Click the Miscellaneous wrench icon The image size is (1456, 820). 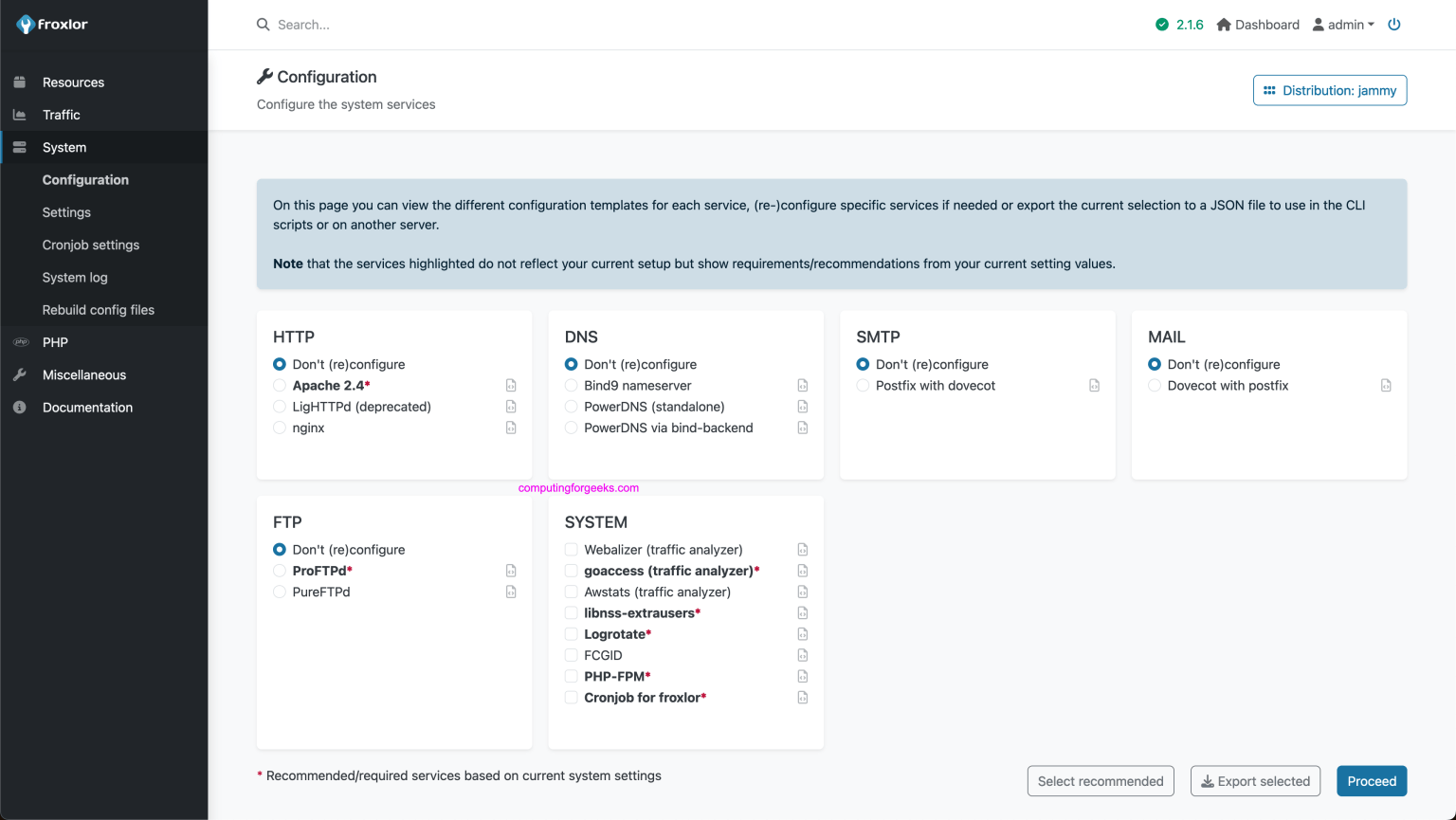[20, 374]
